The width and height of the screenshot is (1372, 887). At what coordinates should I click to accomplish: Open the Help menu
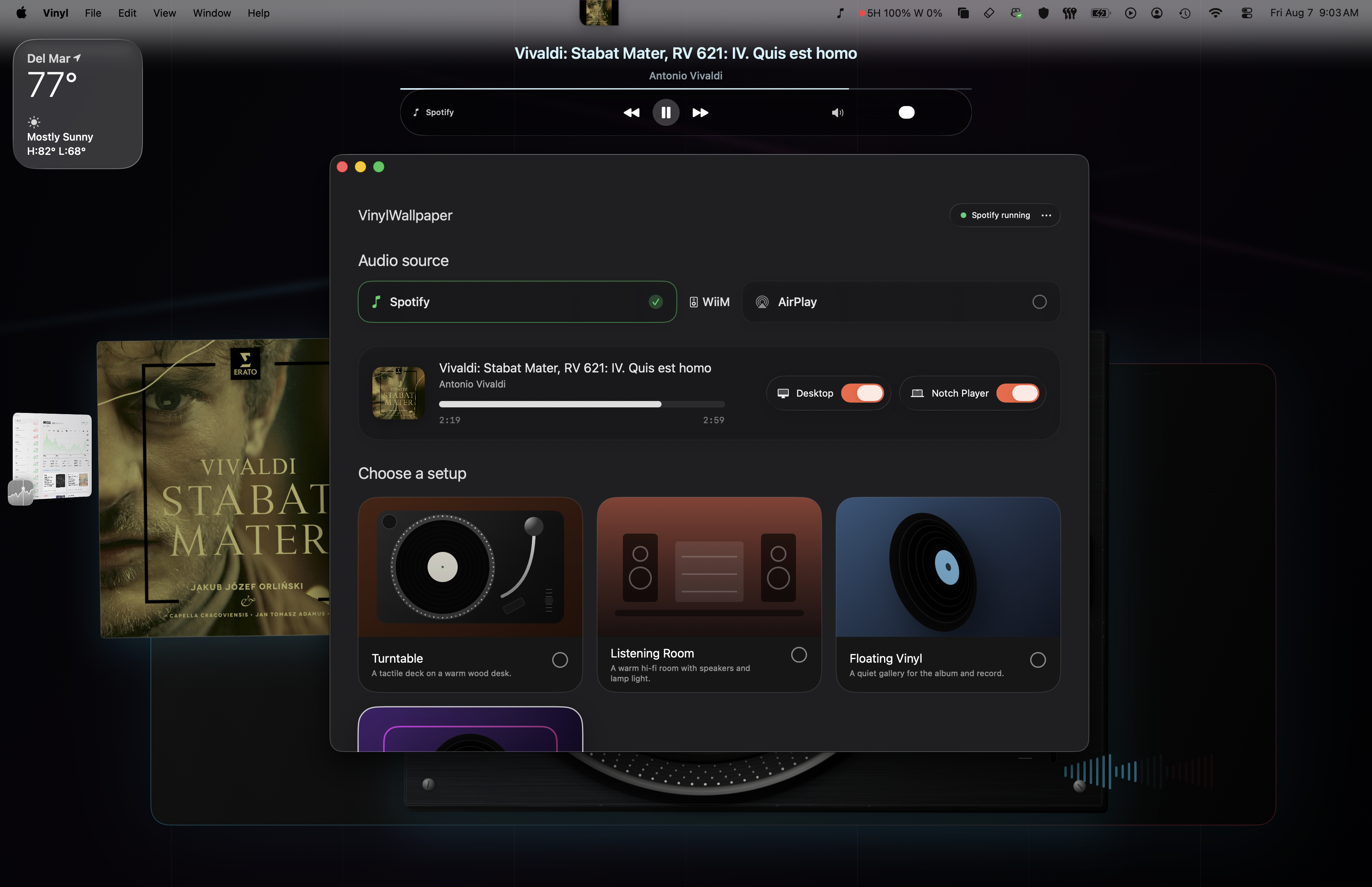coord(258,13)
